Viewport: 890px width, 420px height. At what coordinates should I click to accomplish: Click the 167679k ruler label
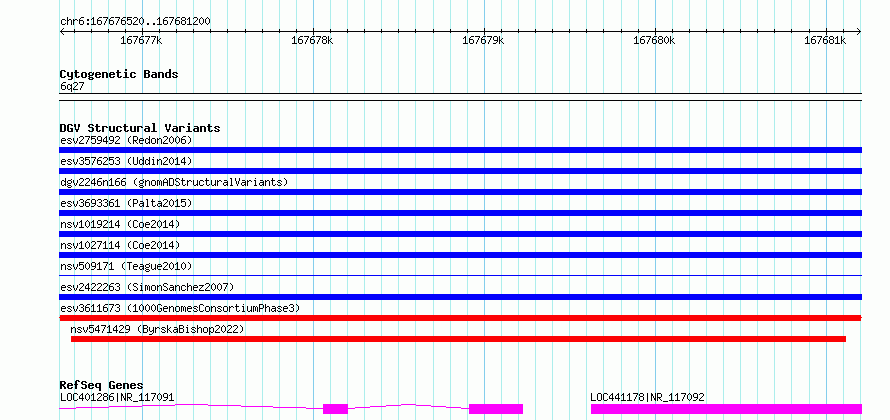pos(483,41)
